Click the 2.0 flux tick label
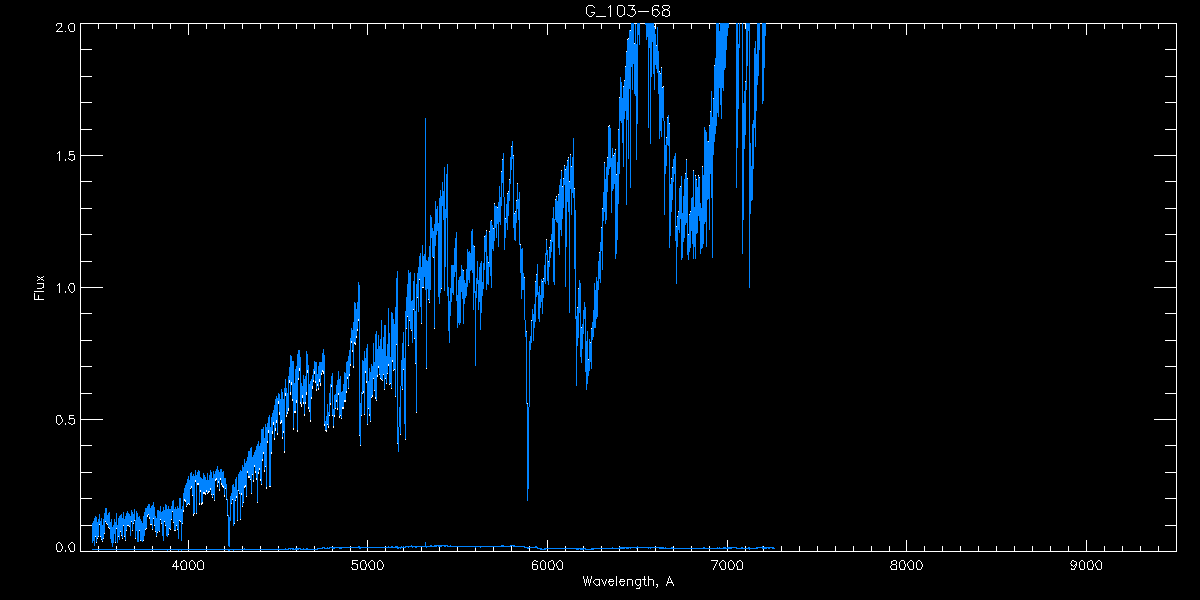 click(65, 28)
